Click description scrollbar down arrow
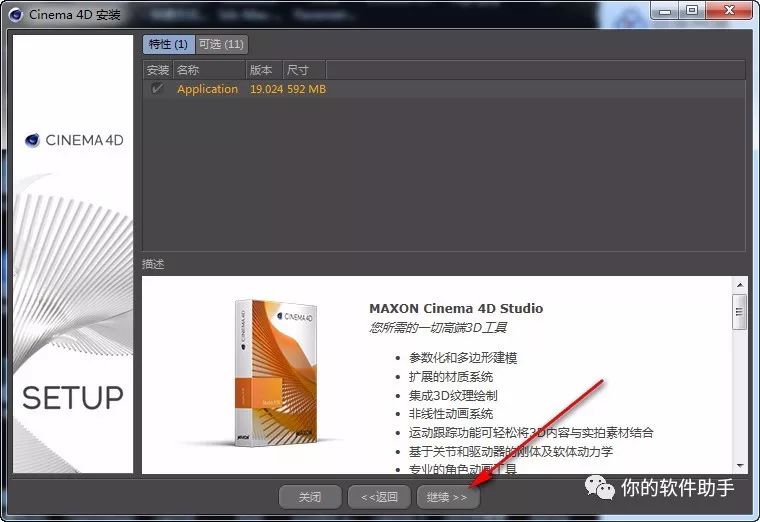760x522 pixels. pyautogui.click(x=740, y=466)
